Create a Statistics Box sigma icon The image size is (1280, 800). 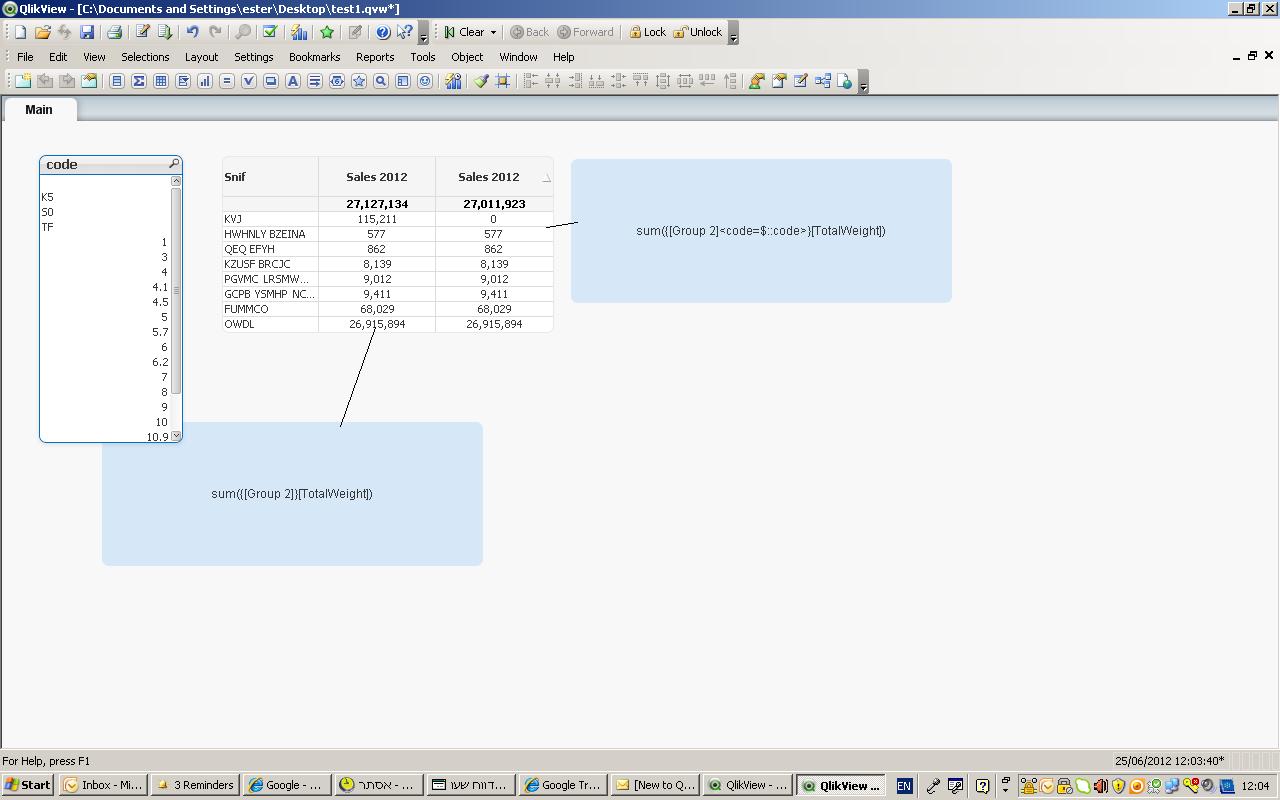(139, 81)
